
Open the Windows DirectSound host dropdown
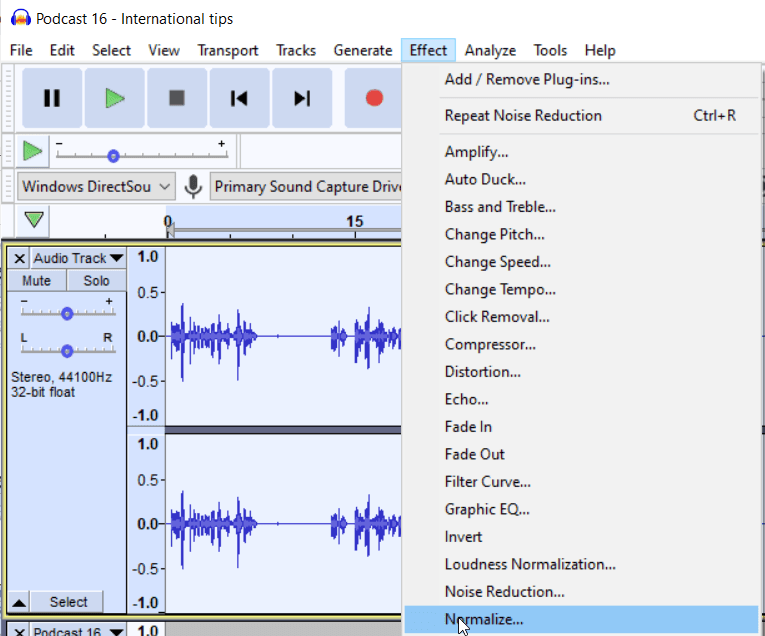96,186
